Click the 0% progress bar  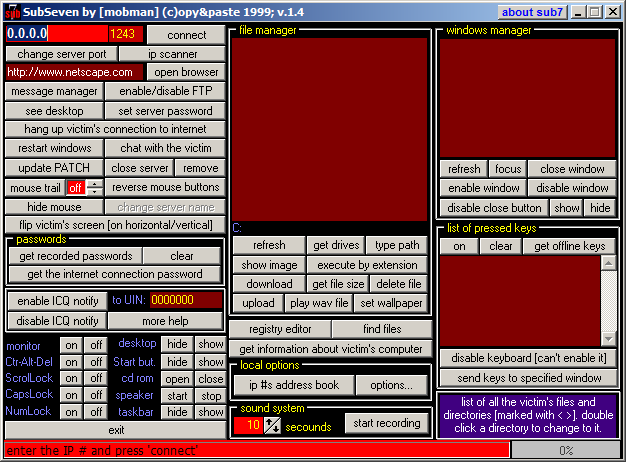(565, 451)
